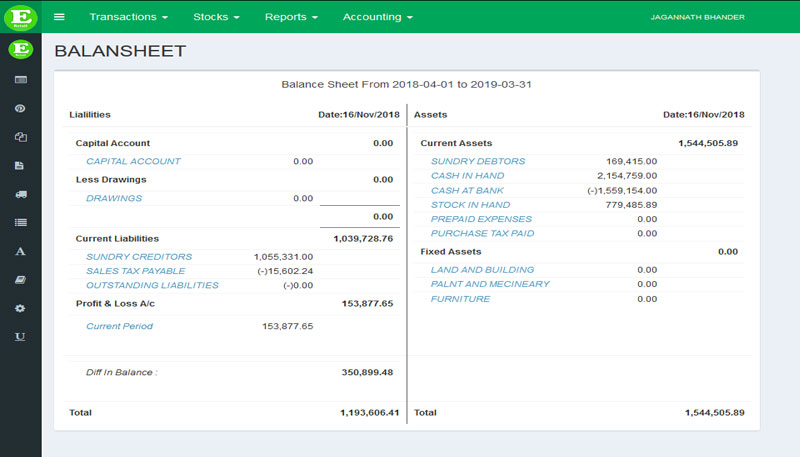Expand the Reports dropdown menu
The height and width of the screenshot is (457, 800).
(291, 17)
